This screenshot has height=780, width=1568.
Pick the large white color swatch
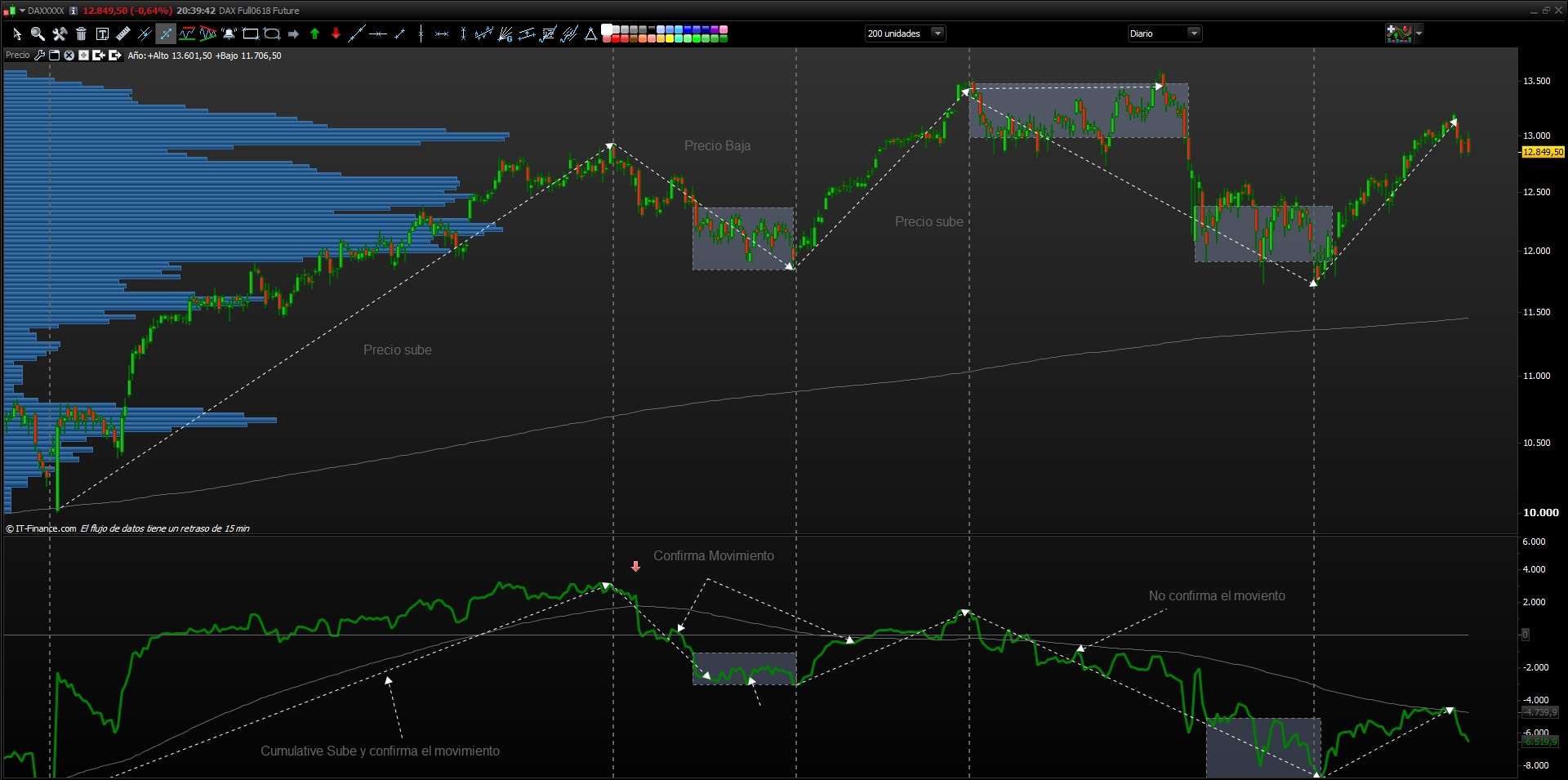click(607, 30)
